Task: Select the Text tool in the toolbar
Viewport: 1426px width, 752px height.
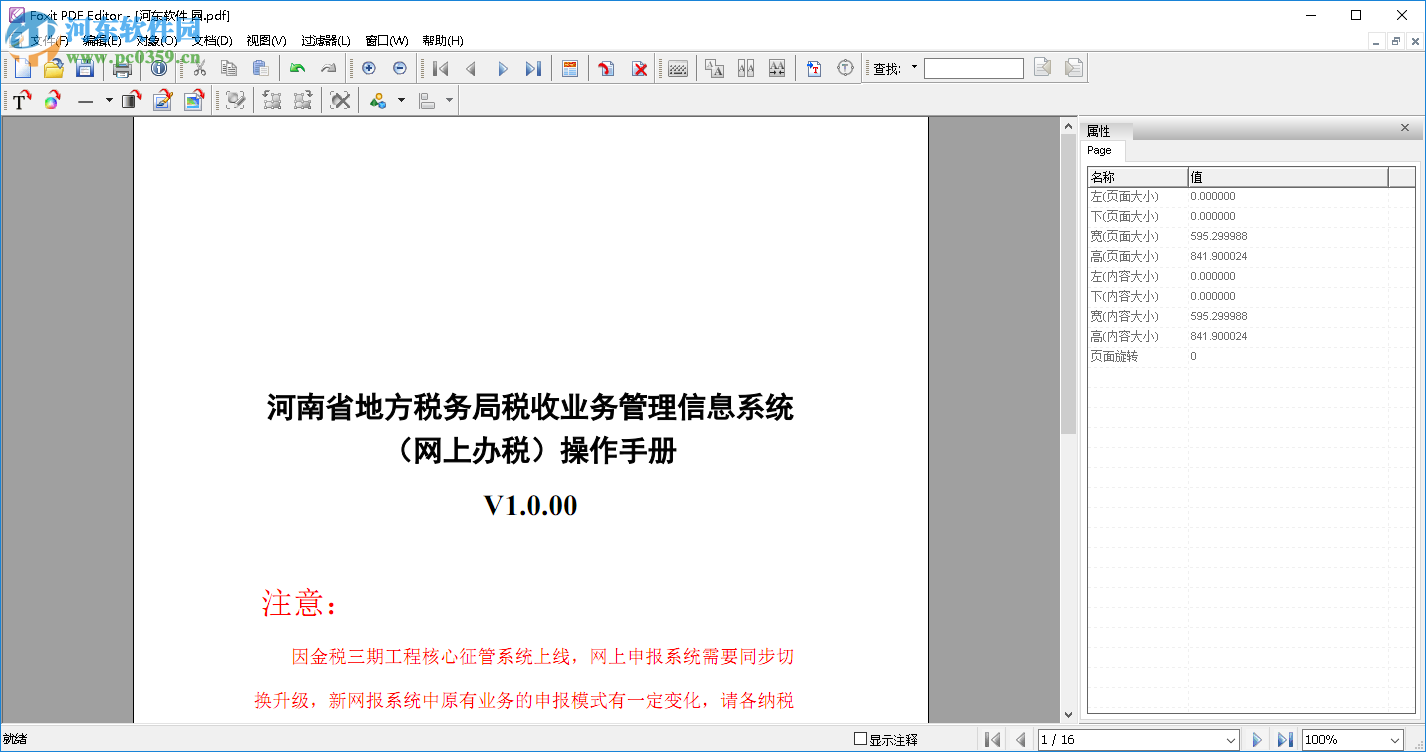Action: point(20,100)
